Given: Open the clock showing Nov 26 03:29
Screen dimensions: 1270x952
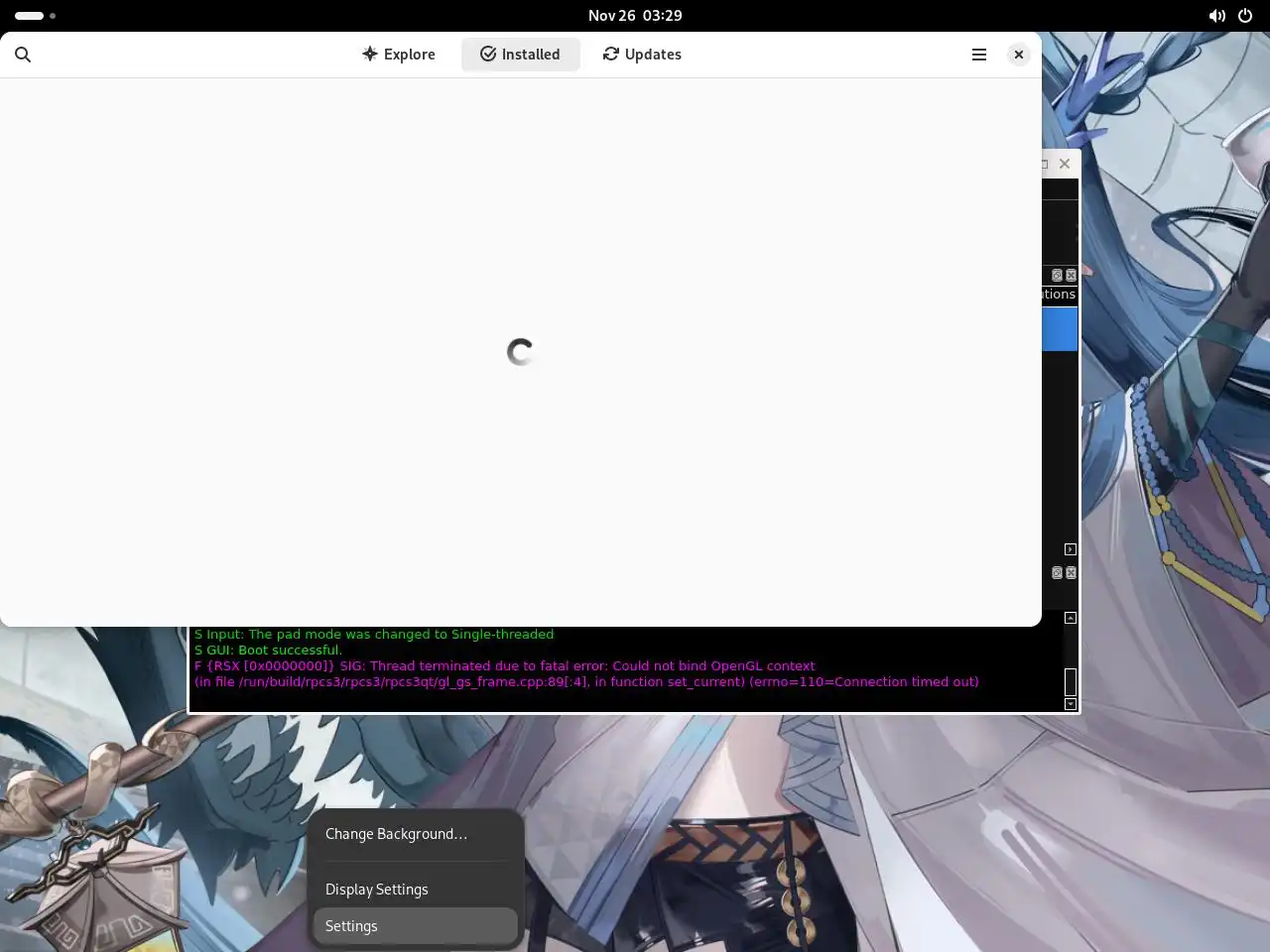Looking at the screenshot, I should point(635,16).
